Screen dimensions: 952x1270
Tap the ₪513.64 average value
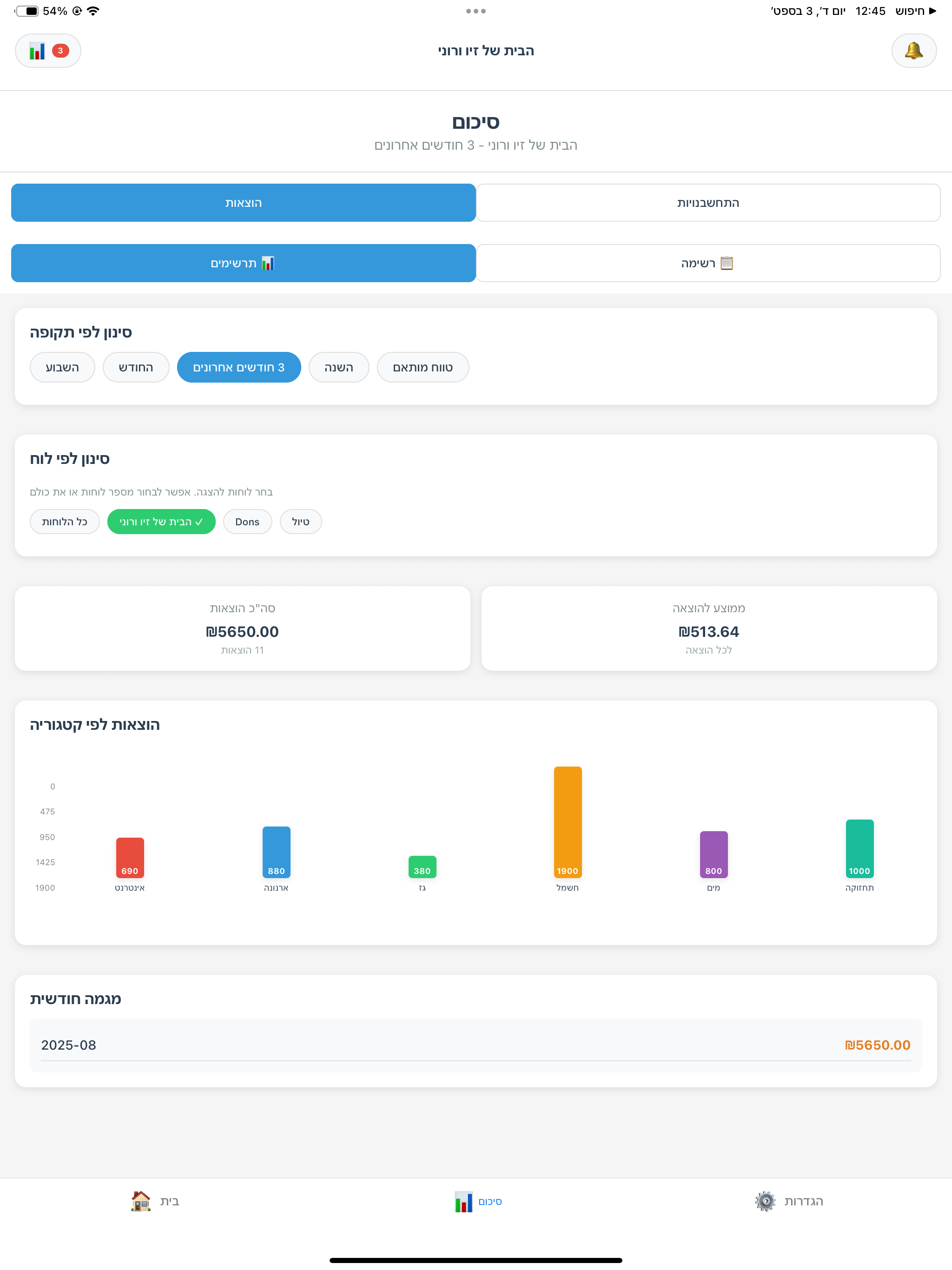708,632
